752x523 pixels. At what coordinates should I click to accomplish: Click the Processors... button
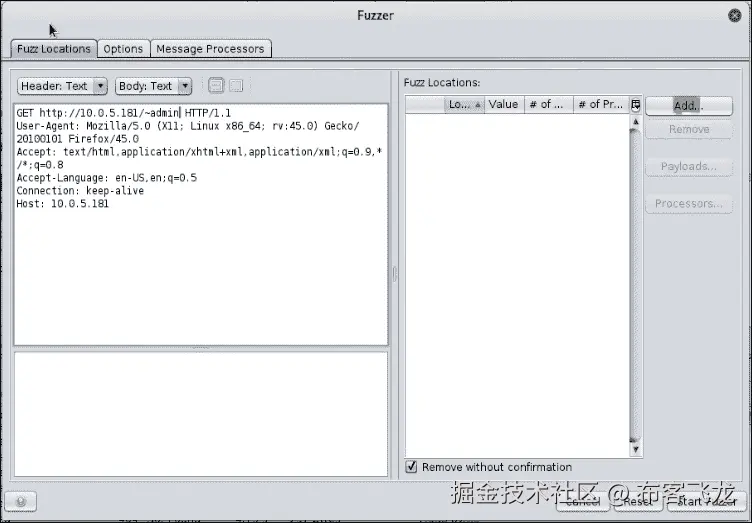[x=689, y=204]
